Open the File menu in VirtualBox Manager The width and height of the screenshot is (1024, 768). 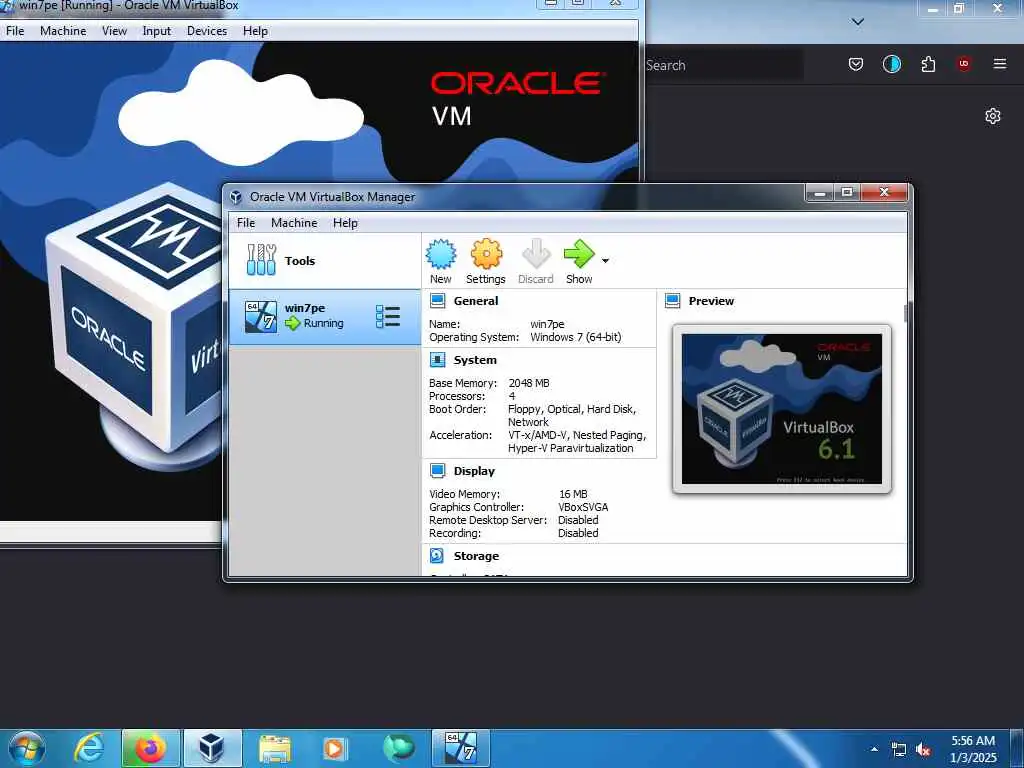point(246,223)
